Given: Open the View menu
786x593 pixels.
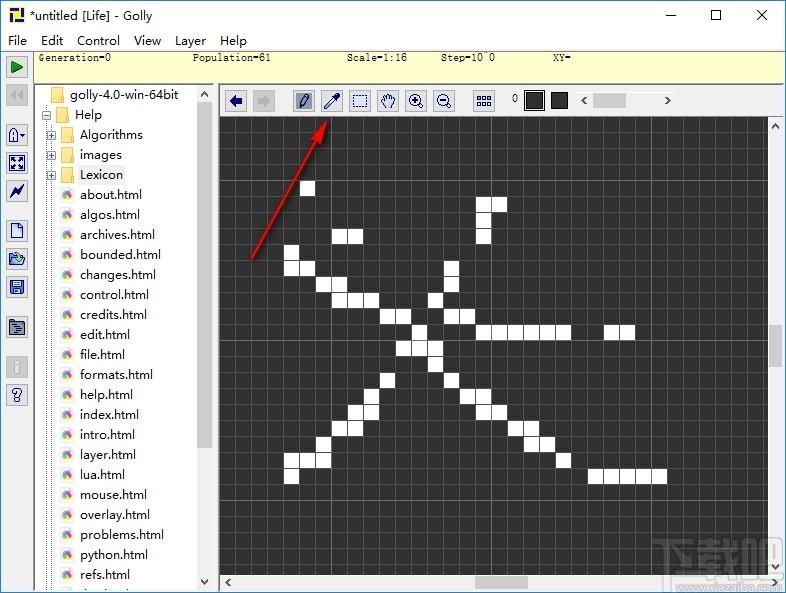Looking at the screenshot, I should [147, 41].
